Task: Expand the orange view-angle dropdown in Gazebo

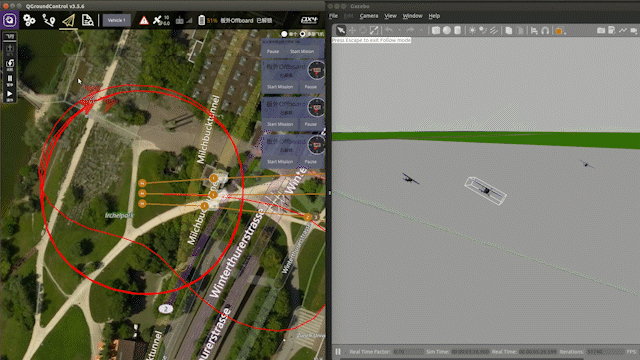Action: click(x=565, y=32)
